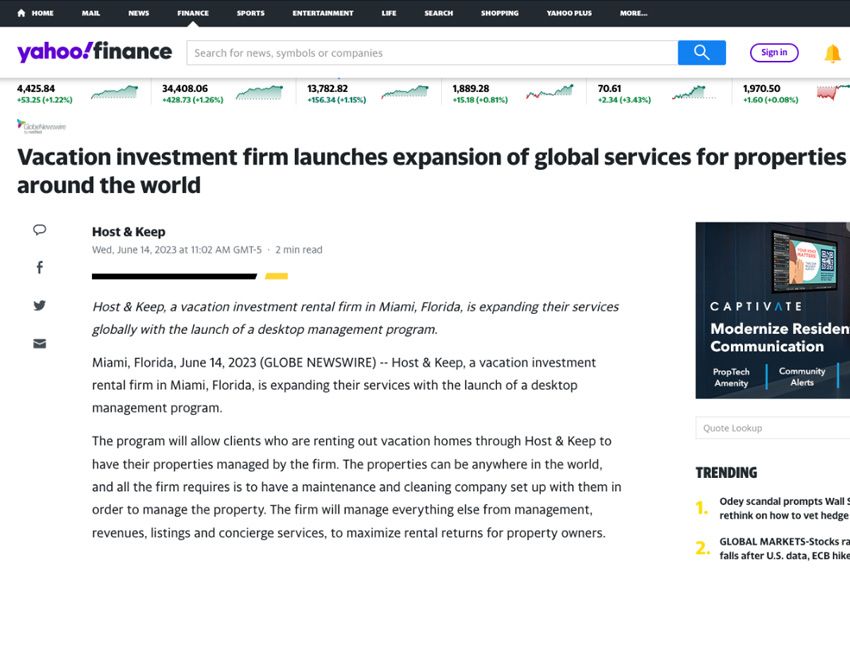Image resolution: width=850 pixels, height=660 pixels.
Task: Open the Mail menu item
Action: 91,13
